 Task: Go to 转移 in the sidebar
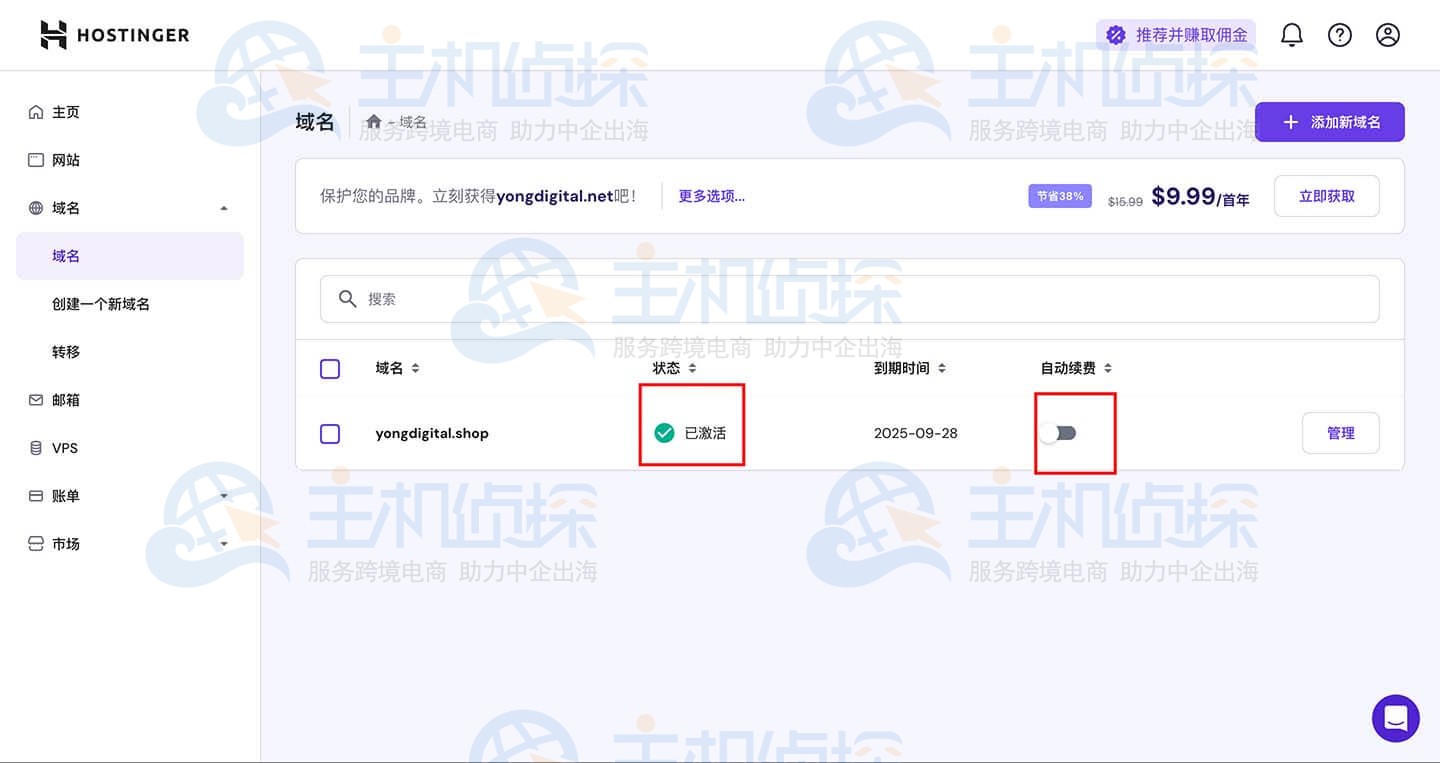[x=66, y=352]
